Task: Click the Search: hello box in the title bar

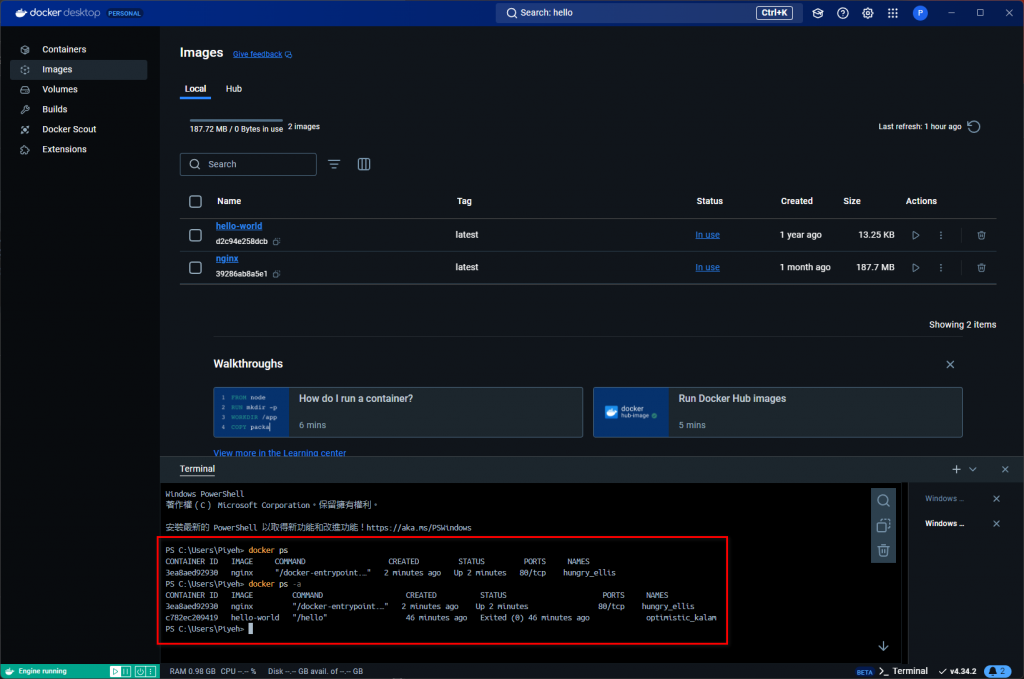Action: click(648, 13)
